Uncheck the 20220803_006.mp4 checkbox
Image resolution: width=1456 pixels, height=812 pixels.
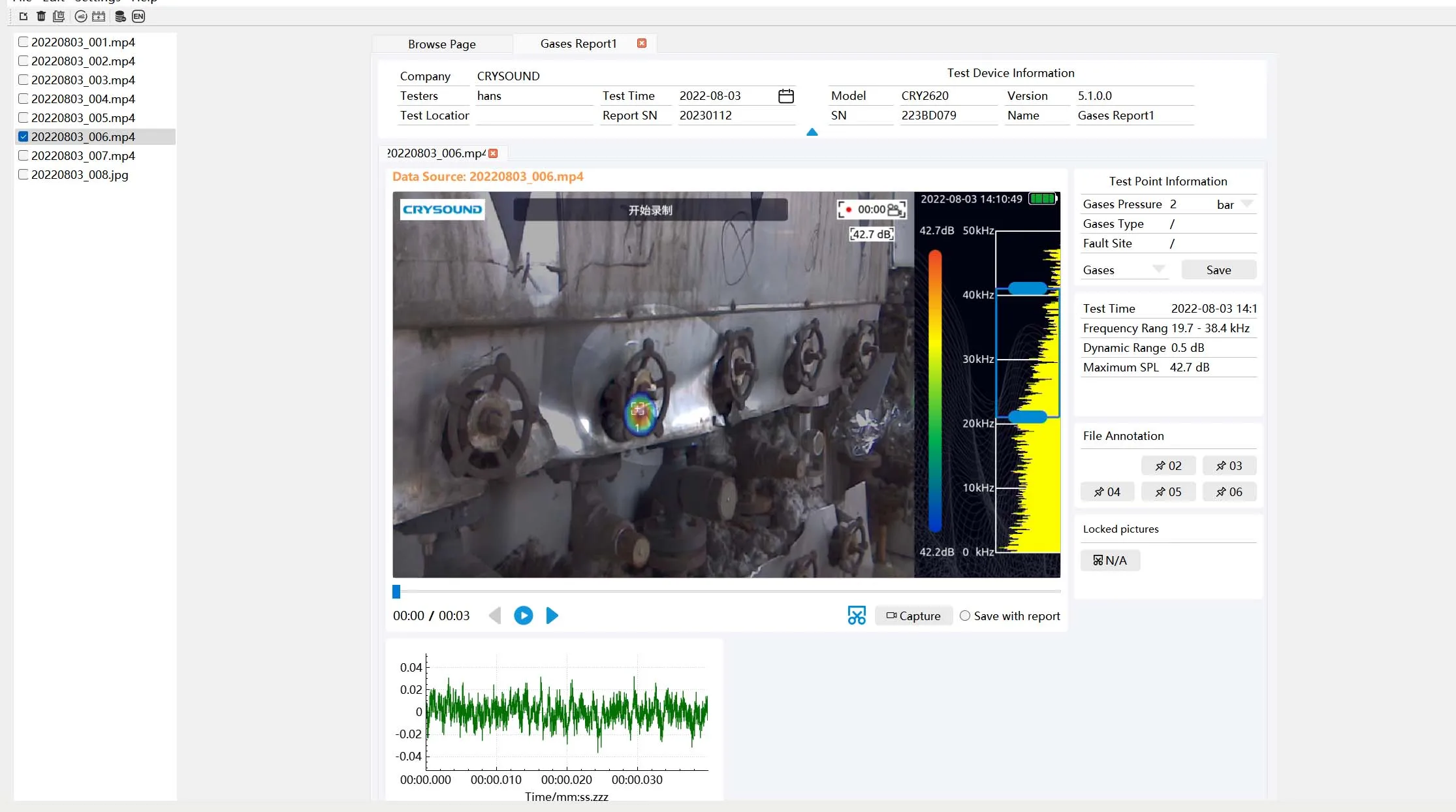(24, 136)
